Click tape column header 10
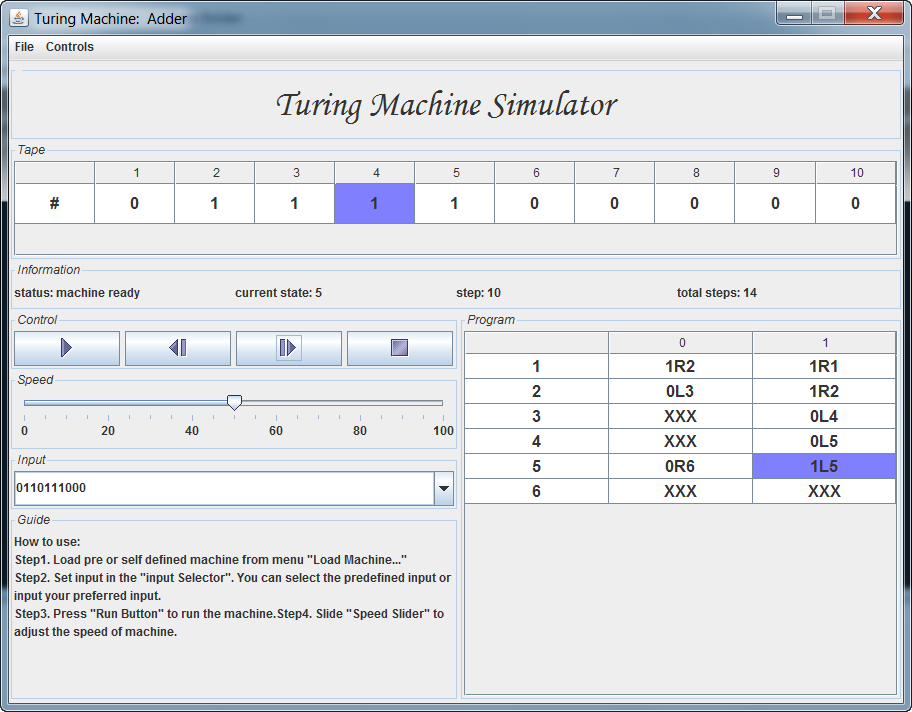Image resolution: width=912 pixels, height=712 pixels. point(856,173)
